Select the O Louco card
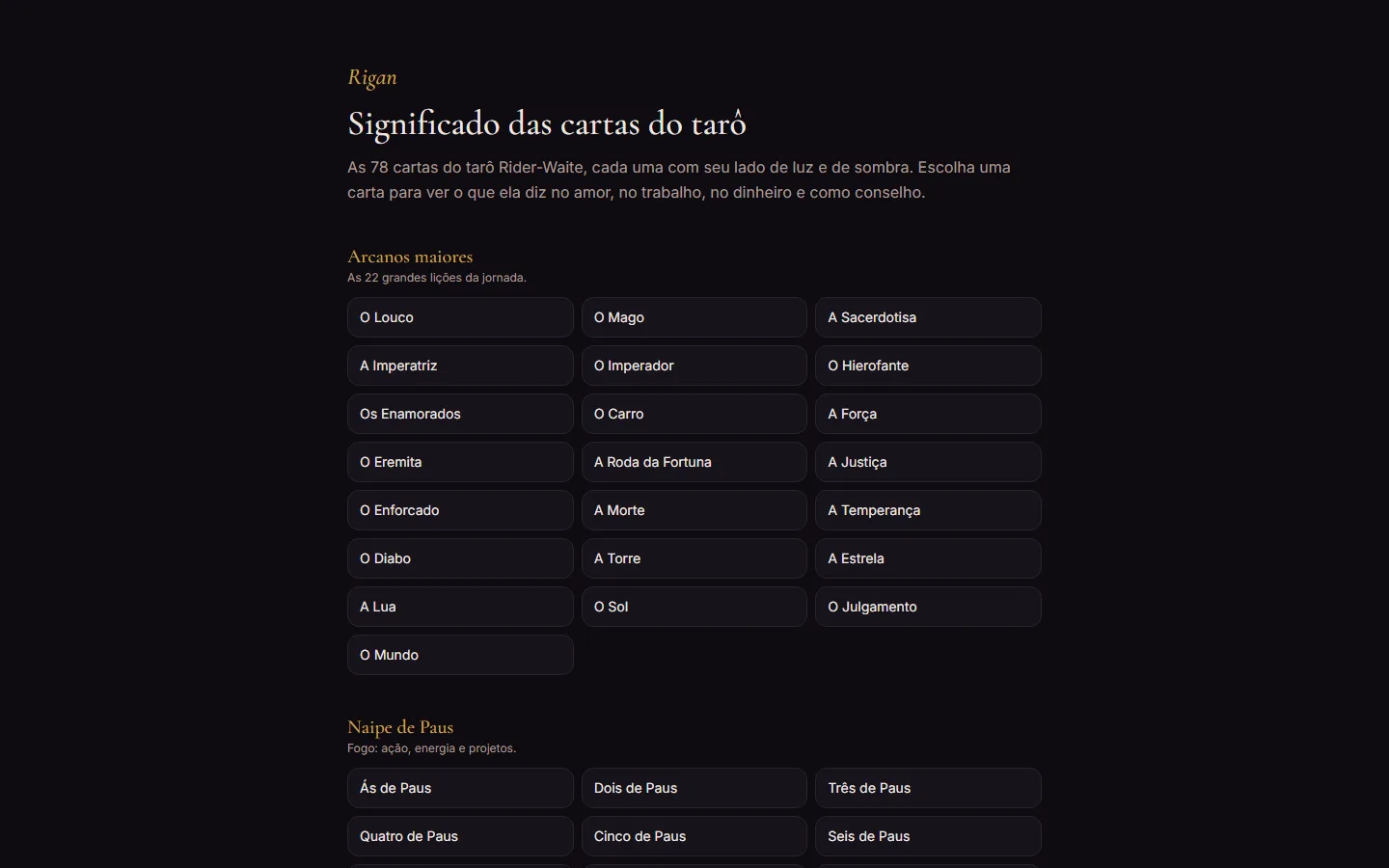This screenshot has height=868, width=1389. click(x=460, y=317)
